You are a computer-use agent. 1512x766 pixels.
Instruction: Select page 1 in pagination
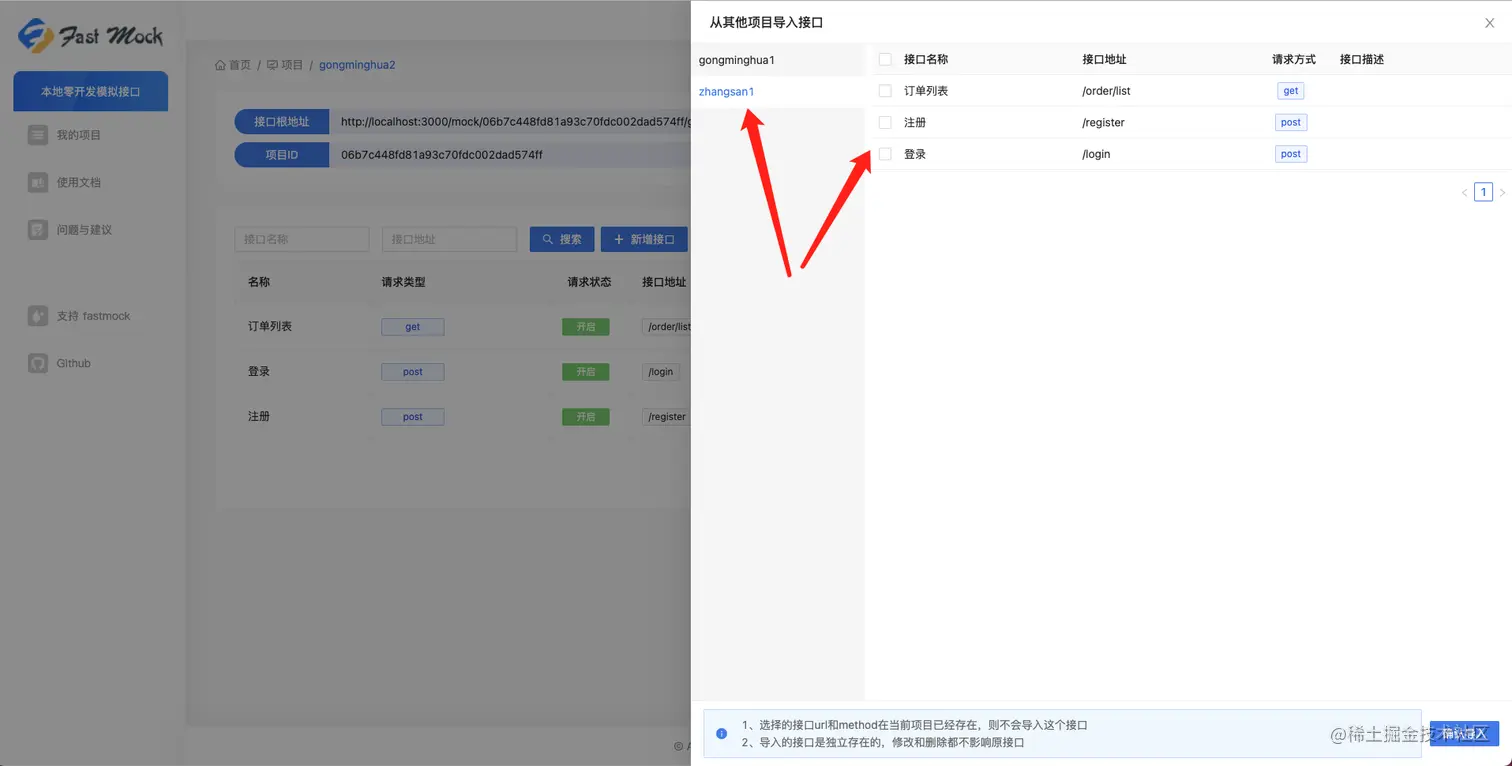[x=1484, y=192]
